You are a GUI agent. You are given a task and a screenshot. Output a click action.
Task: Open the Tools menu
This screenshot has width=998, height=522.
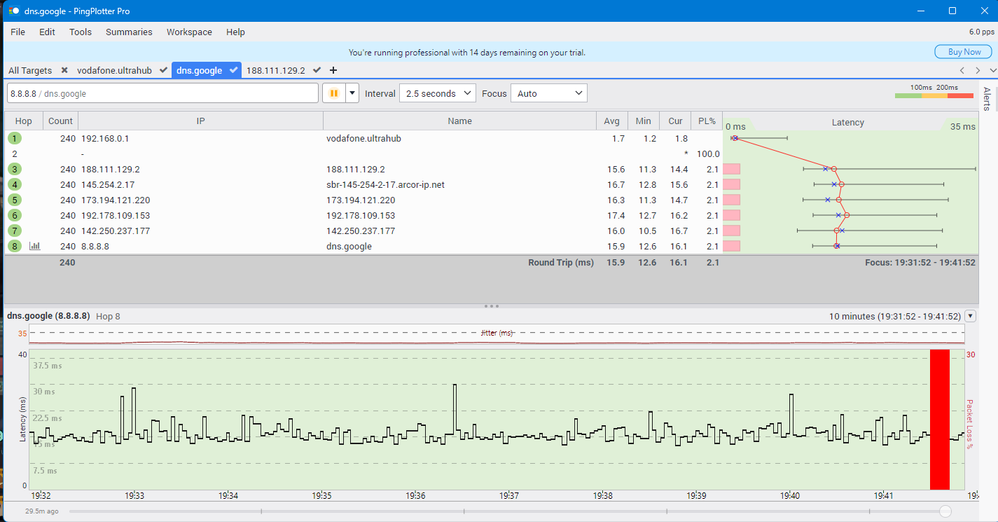click(80, 32)
